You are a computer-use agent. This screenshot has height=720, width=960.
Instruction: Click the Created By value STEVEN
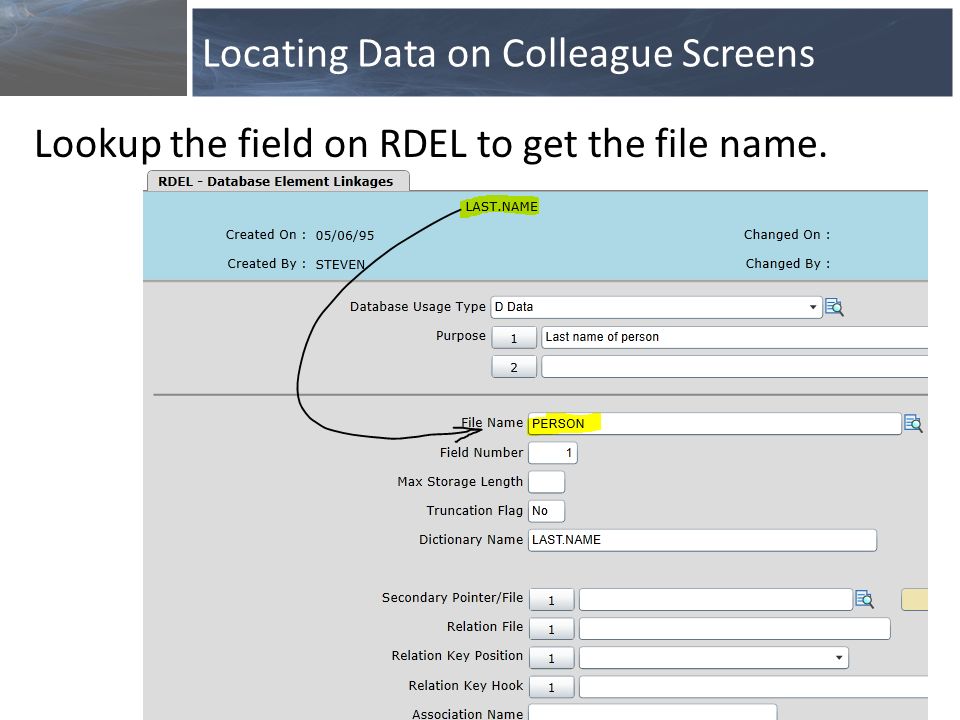coord(340,264)
